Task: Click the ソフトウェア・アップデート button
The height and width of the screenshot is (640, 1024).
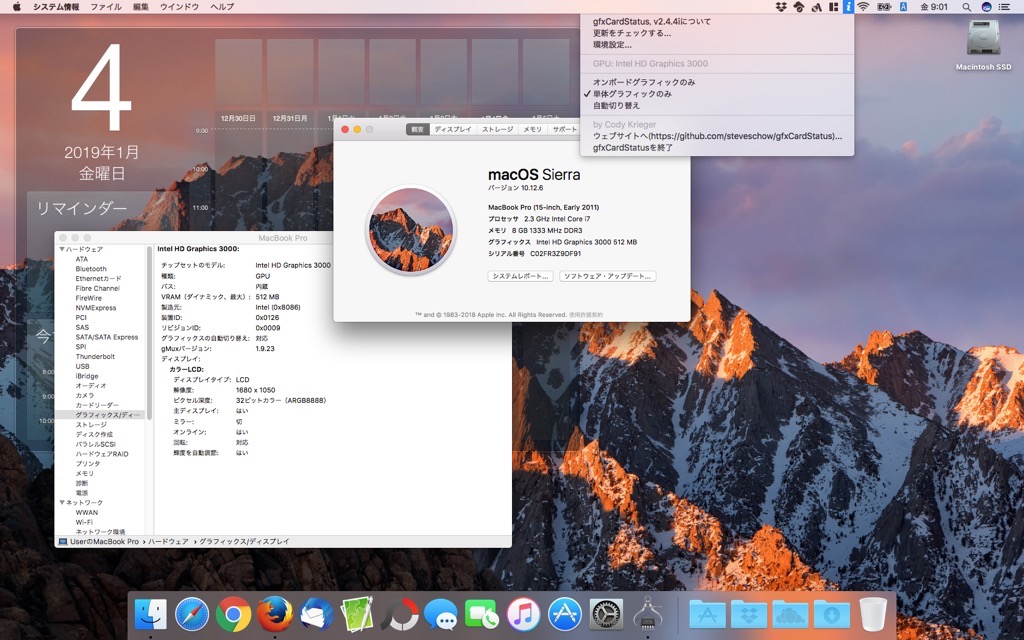Action: coord(607,276)
